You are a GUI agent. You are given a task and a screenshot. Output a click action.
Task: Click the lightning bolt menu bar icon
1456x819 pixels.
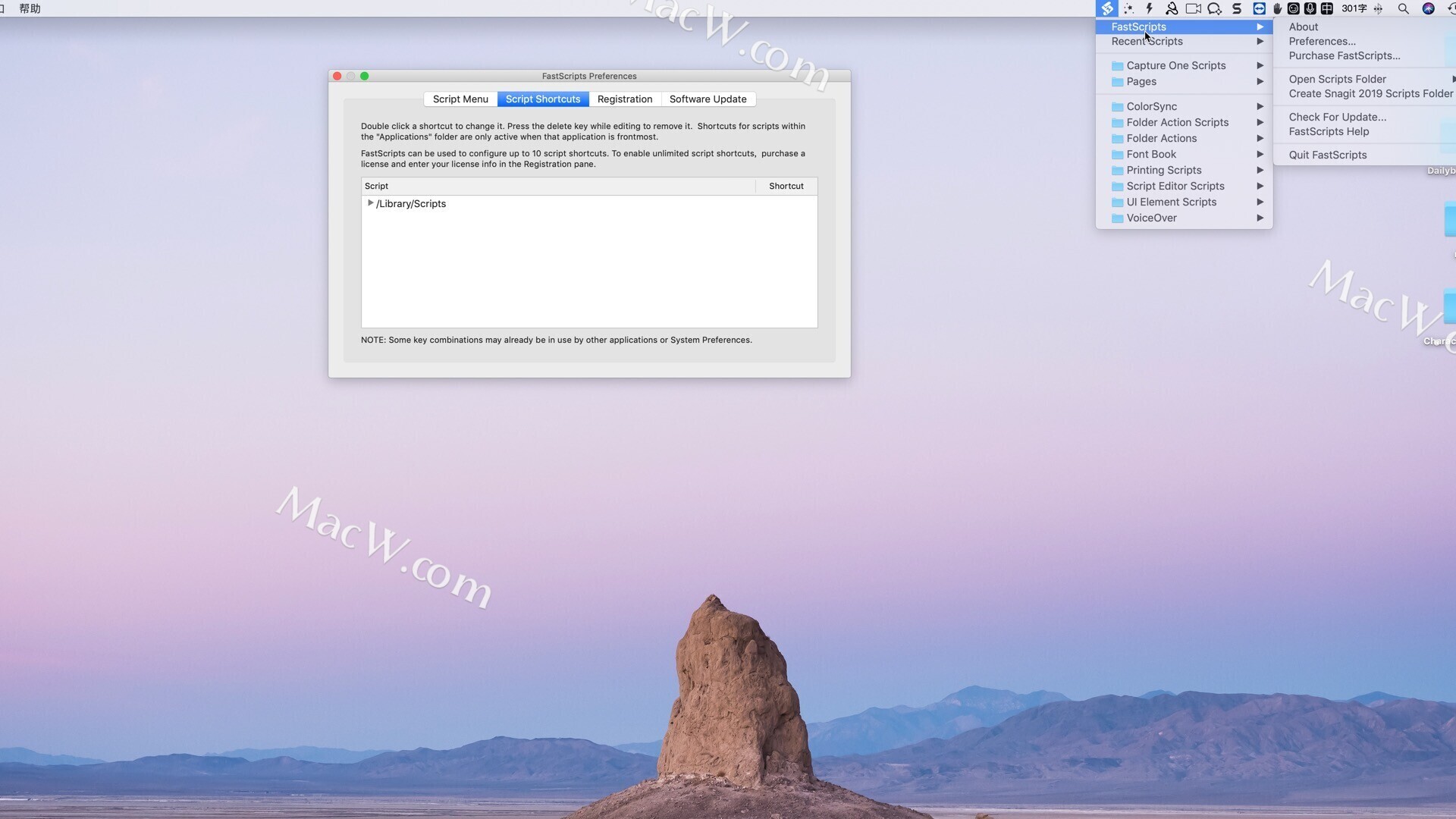click(1150, 8)
